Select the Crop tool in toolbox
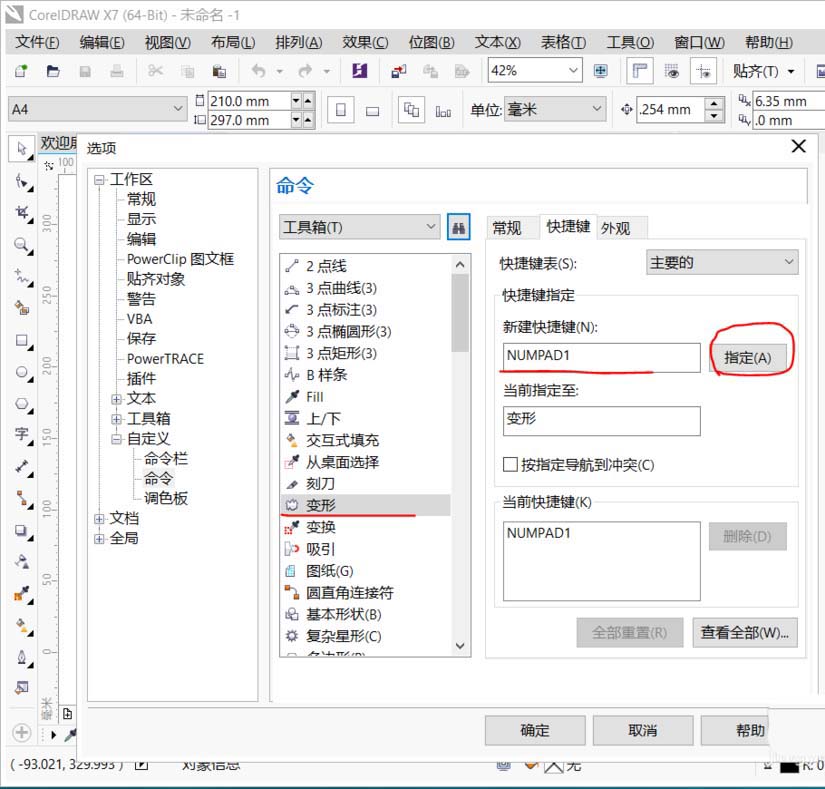 (22, 213)
